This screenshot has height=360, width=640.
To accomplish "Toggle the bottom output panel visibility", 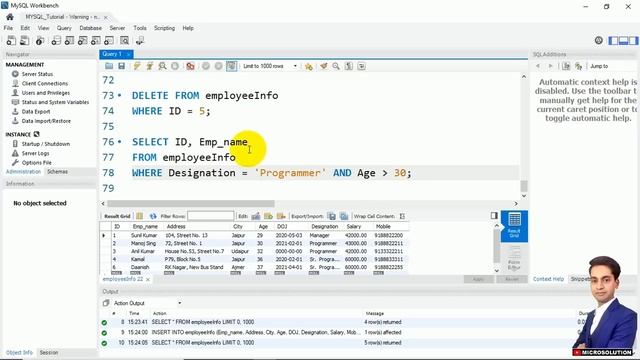I will 623,40.
